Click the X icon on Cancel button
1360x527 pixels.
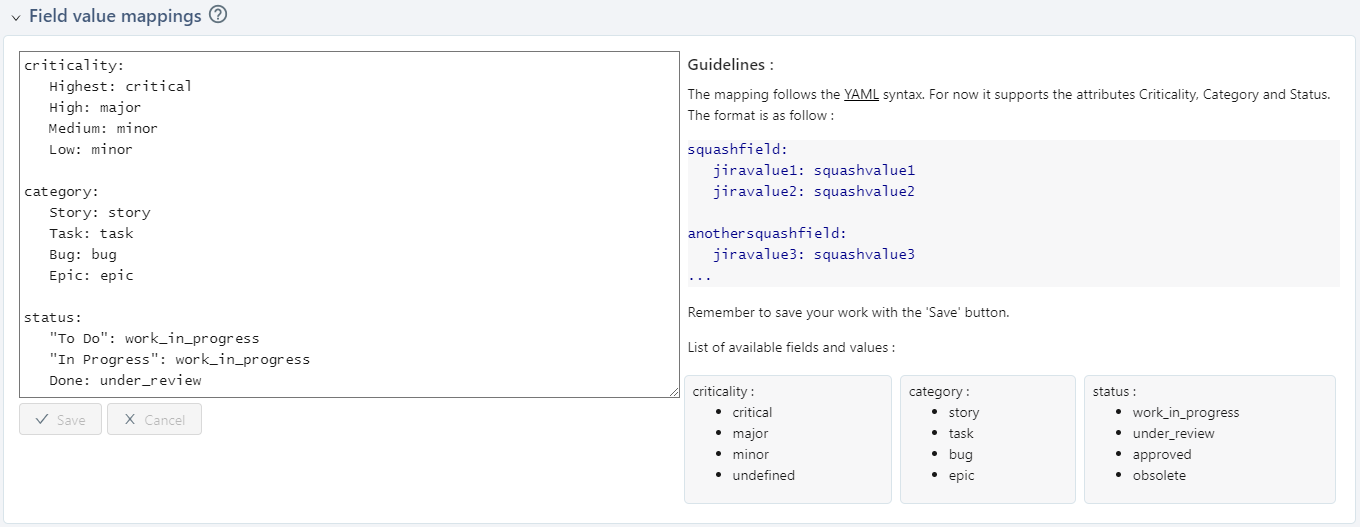[x=130, y=420]
